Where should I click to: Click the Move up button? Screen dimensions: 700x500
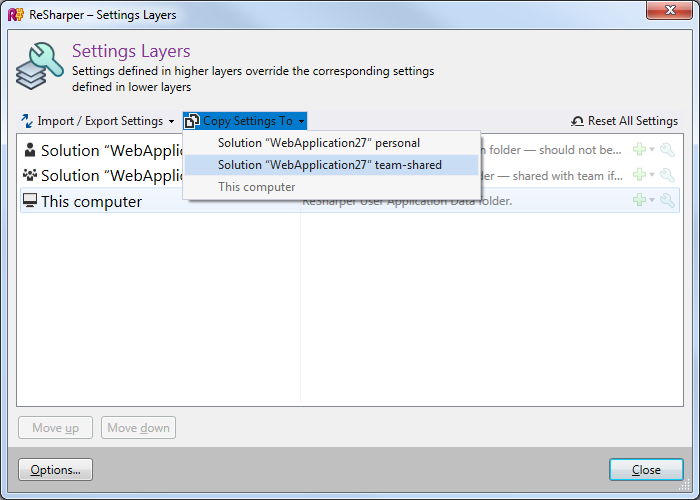(55, 428)
